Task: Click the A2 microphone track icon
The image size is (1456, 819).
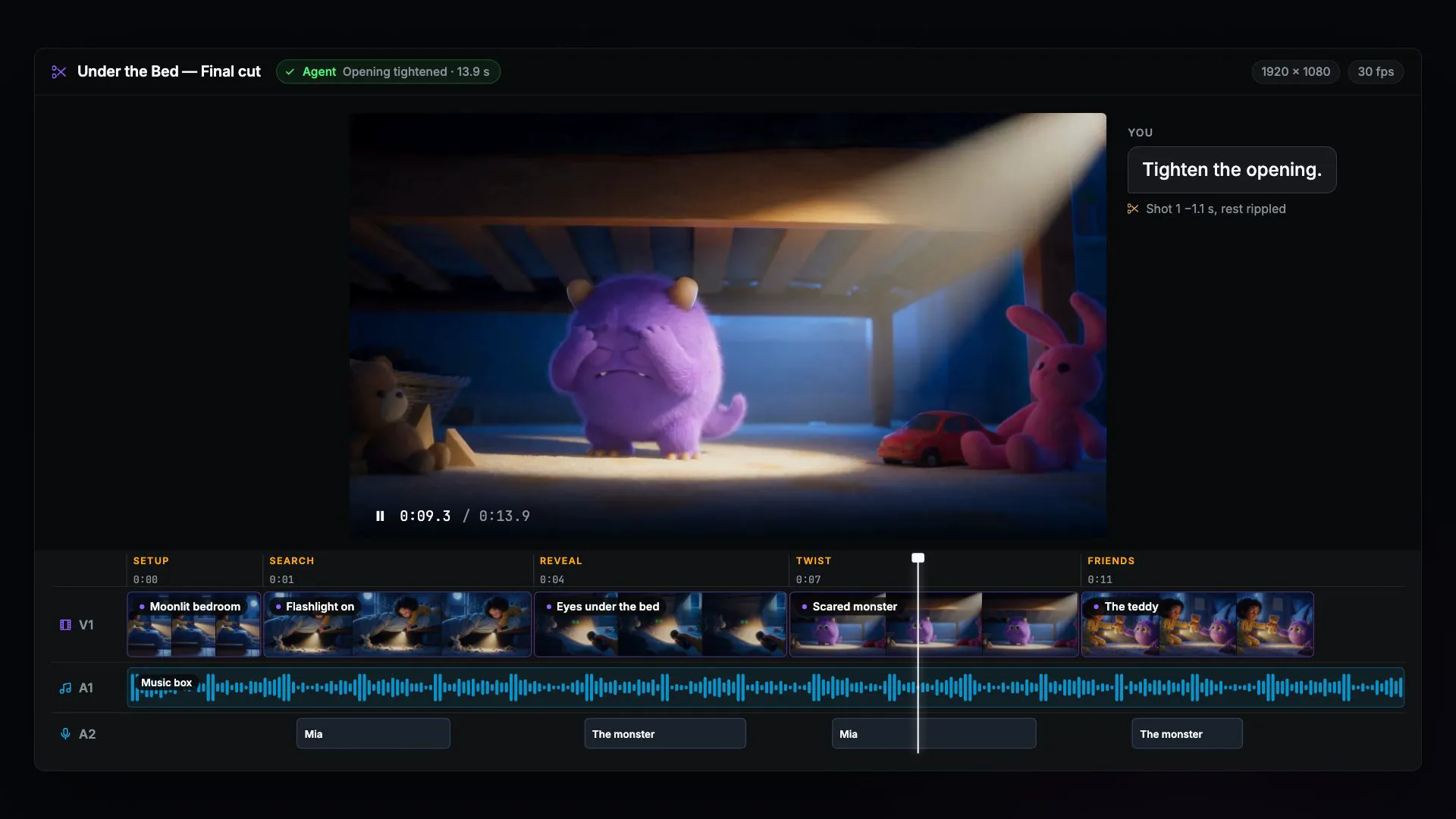Action: coord(65,734)
